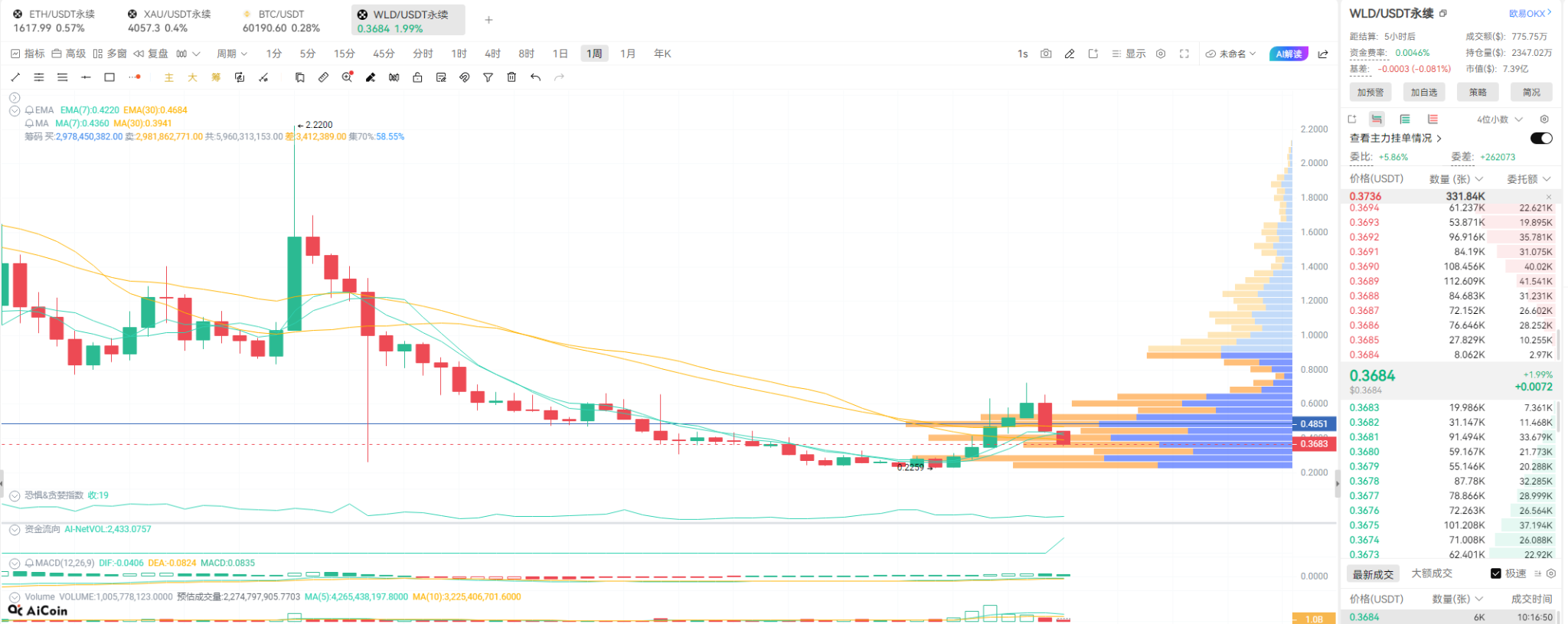Open the 4位小数 decimal precision dropdown
This screenshot has height=624, width=1568.
point(1500,119)
